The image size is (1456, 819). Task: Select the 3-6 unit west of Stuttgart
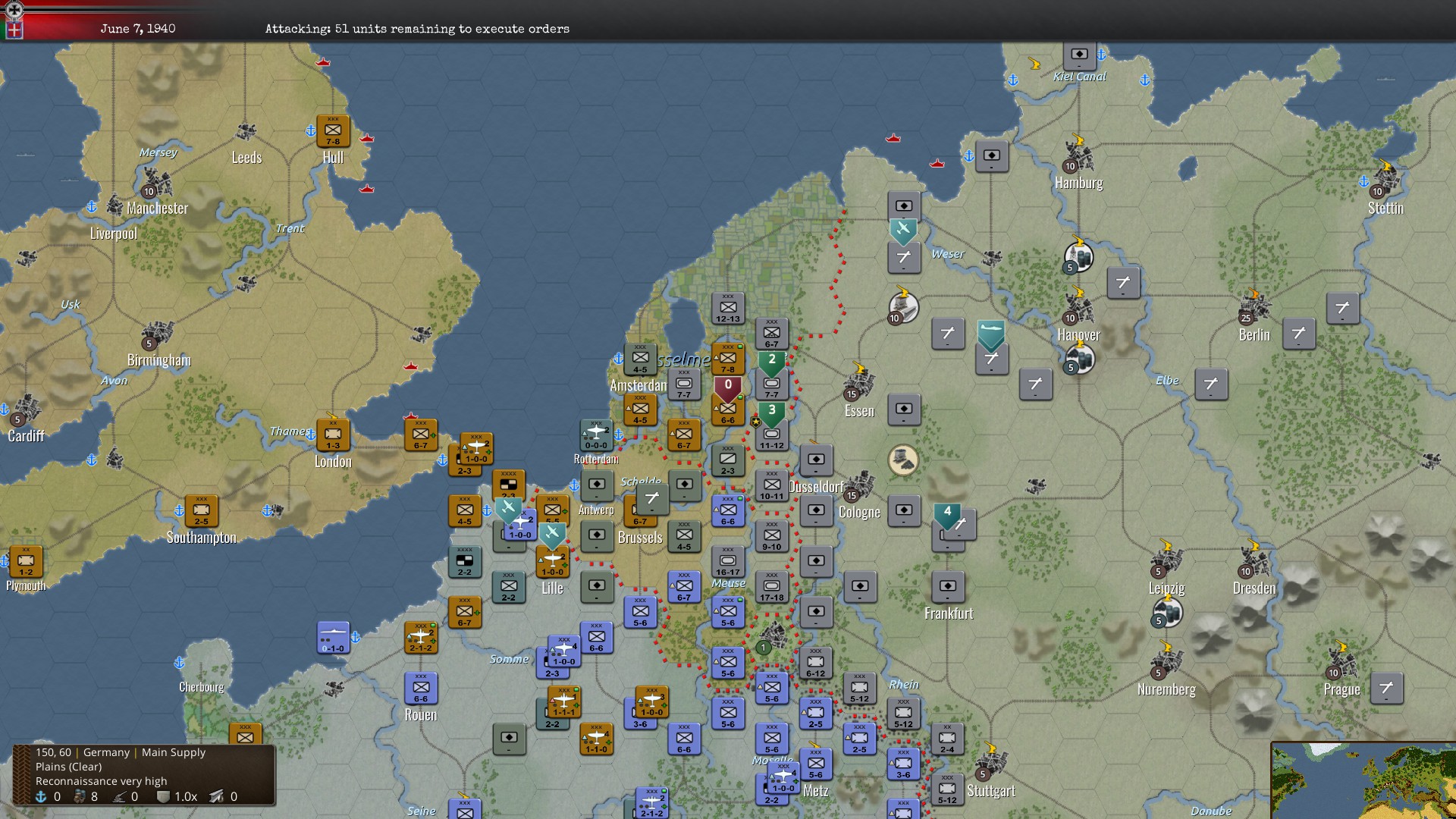[x=903, y=764]
